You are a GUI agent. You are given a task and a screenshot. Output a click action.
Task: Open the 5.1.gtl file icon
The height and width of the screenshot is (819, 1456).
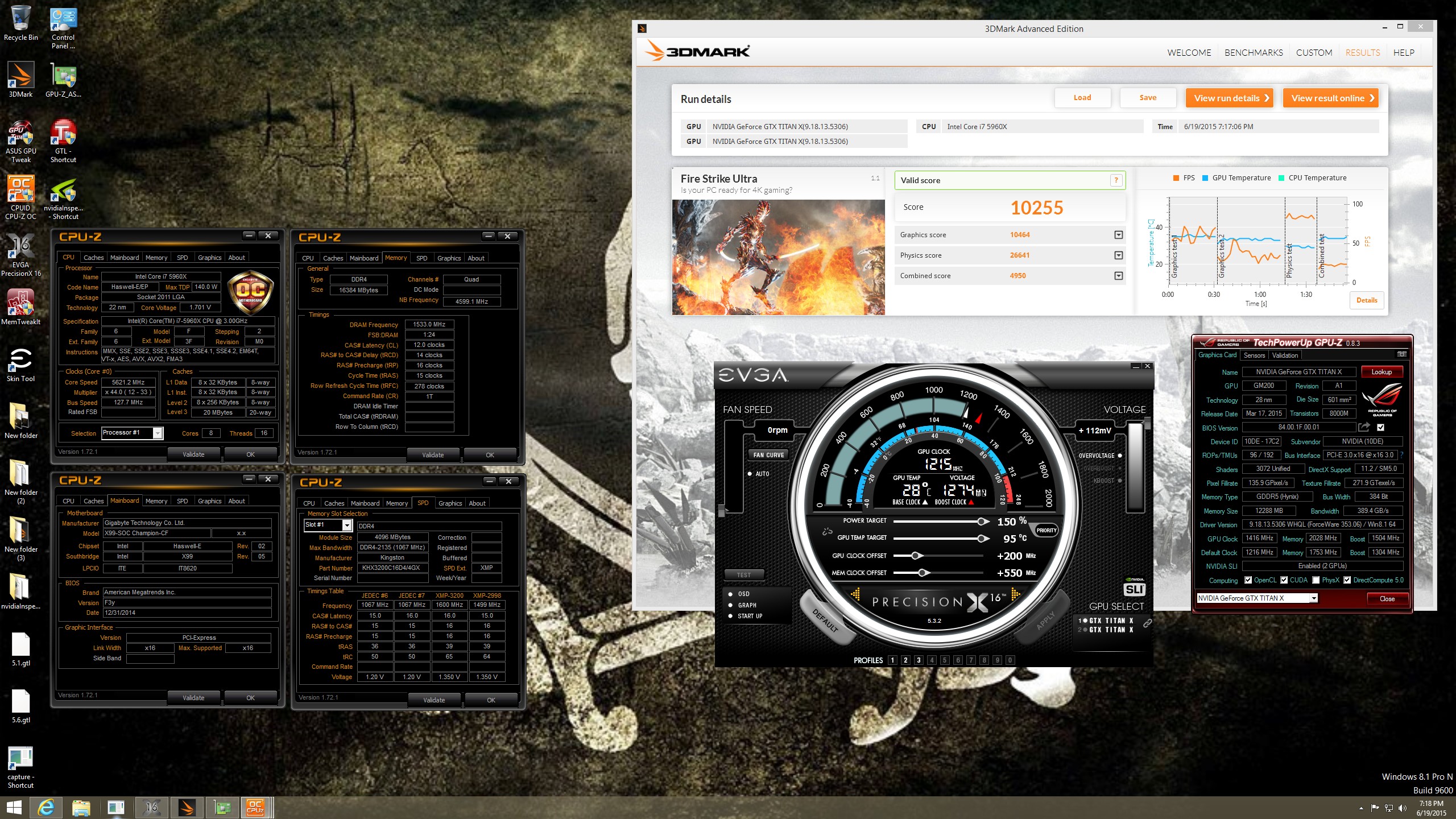point(21,649)
